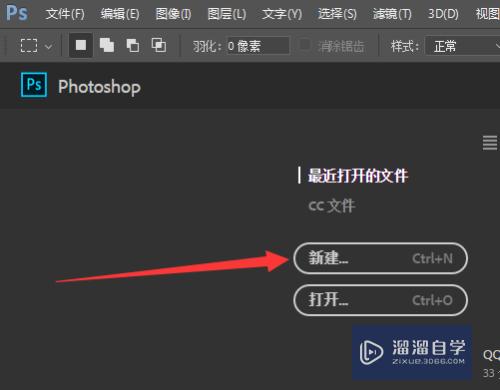Image resolution: width=500 pixels, height=390 pixels.
Task: Open the 编辑(E) menu
Action: pyautogui.click(x=120, y=14)
